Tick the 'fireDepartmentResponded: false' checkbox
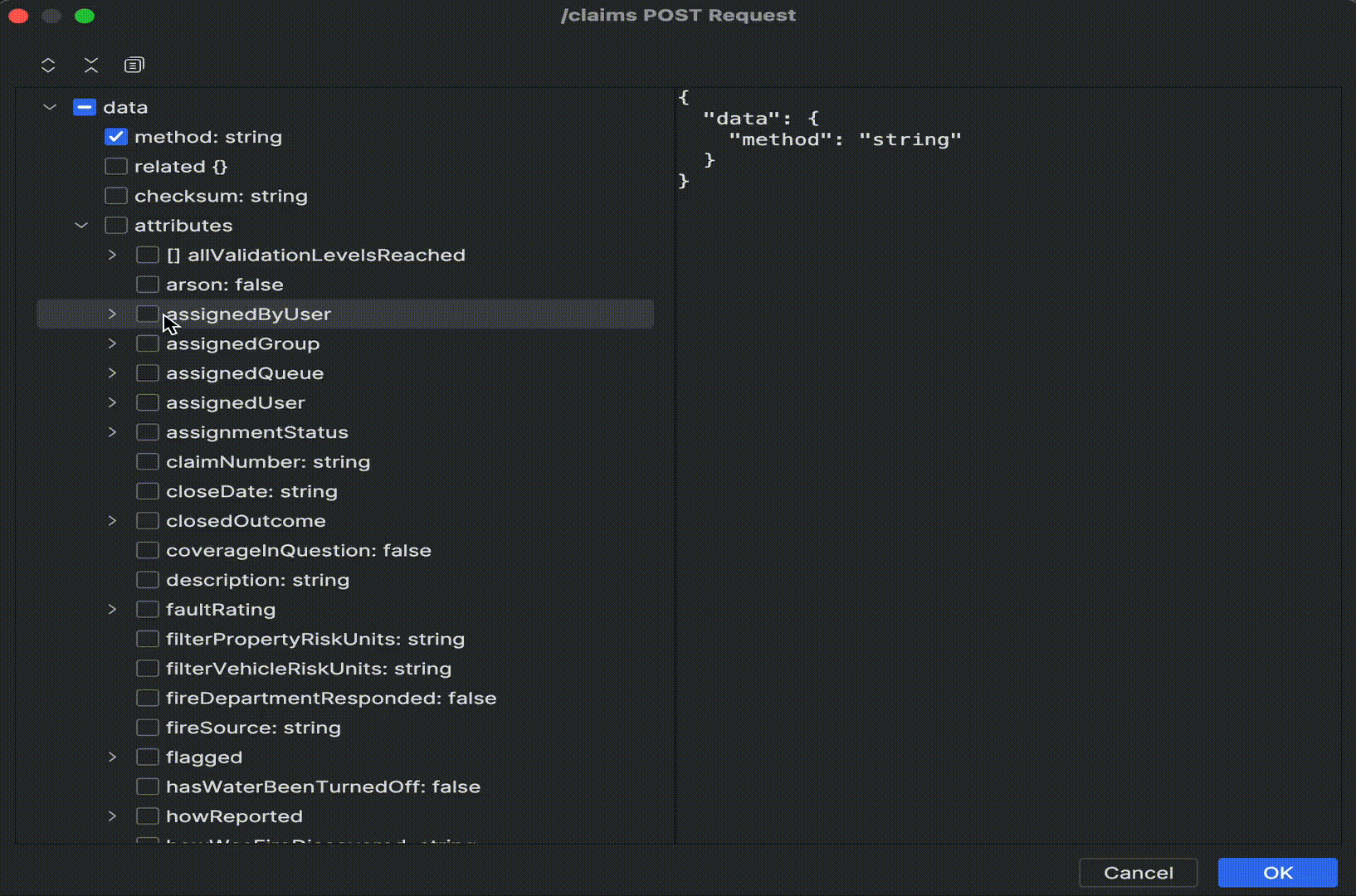Screen dimensions: 1356x896 pos(148,698)
